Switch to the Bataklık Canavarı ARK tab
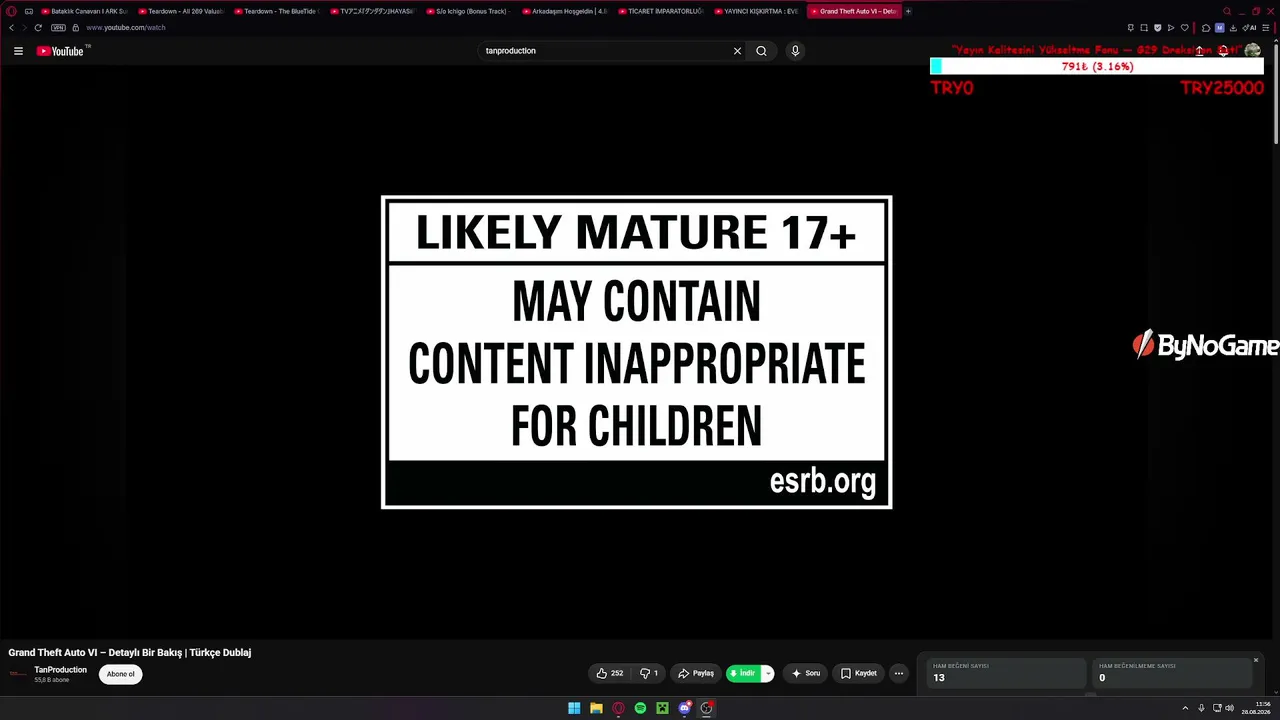The width and height of the screenshot is (1280, 720). point(85,11)
